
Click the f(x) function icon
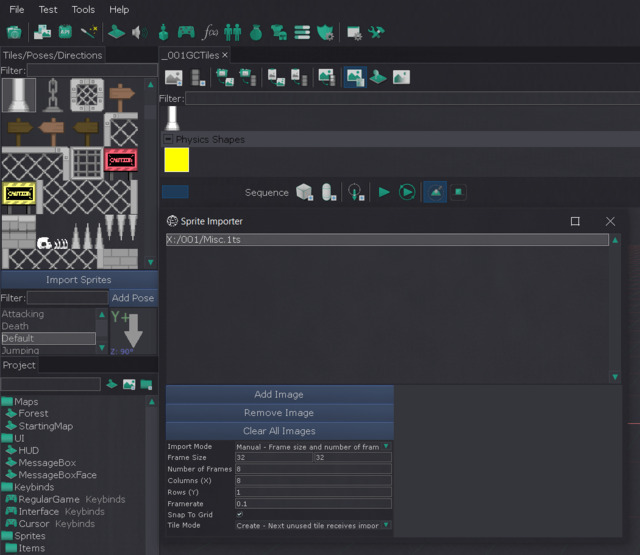[210, 32]
